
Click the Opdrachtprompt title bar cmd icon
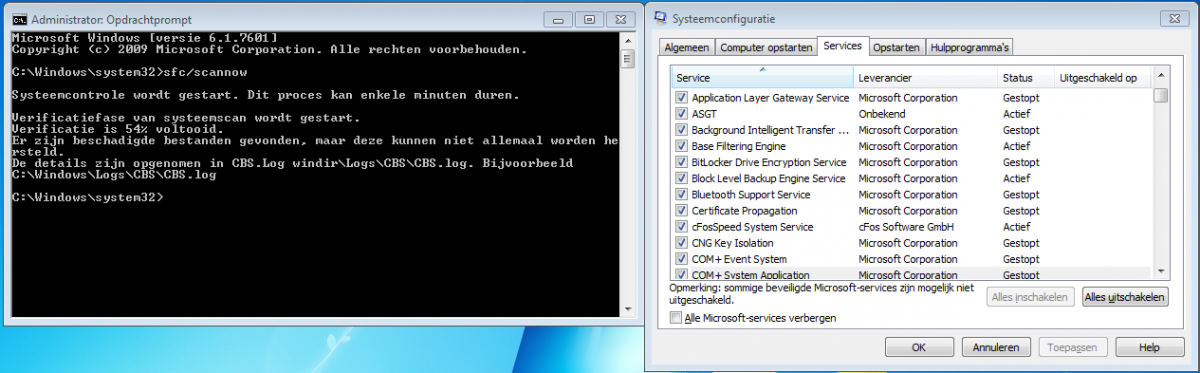(19, 19)
